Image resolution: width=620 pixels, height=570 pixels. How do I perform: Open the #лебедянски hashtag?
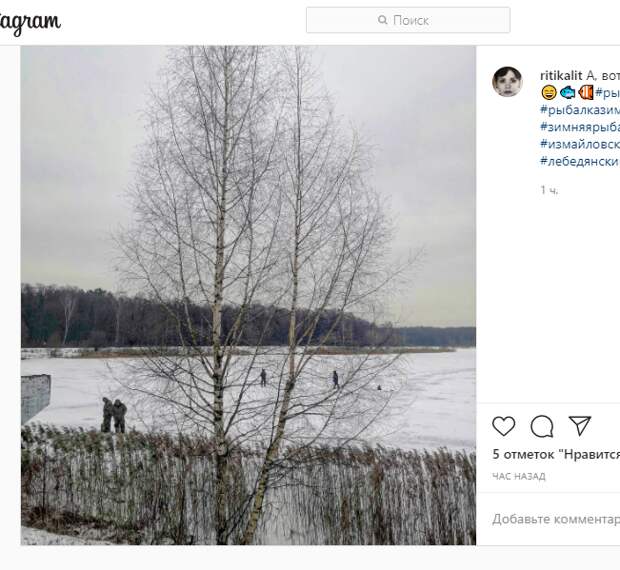click(580, 161)
